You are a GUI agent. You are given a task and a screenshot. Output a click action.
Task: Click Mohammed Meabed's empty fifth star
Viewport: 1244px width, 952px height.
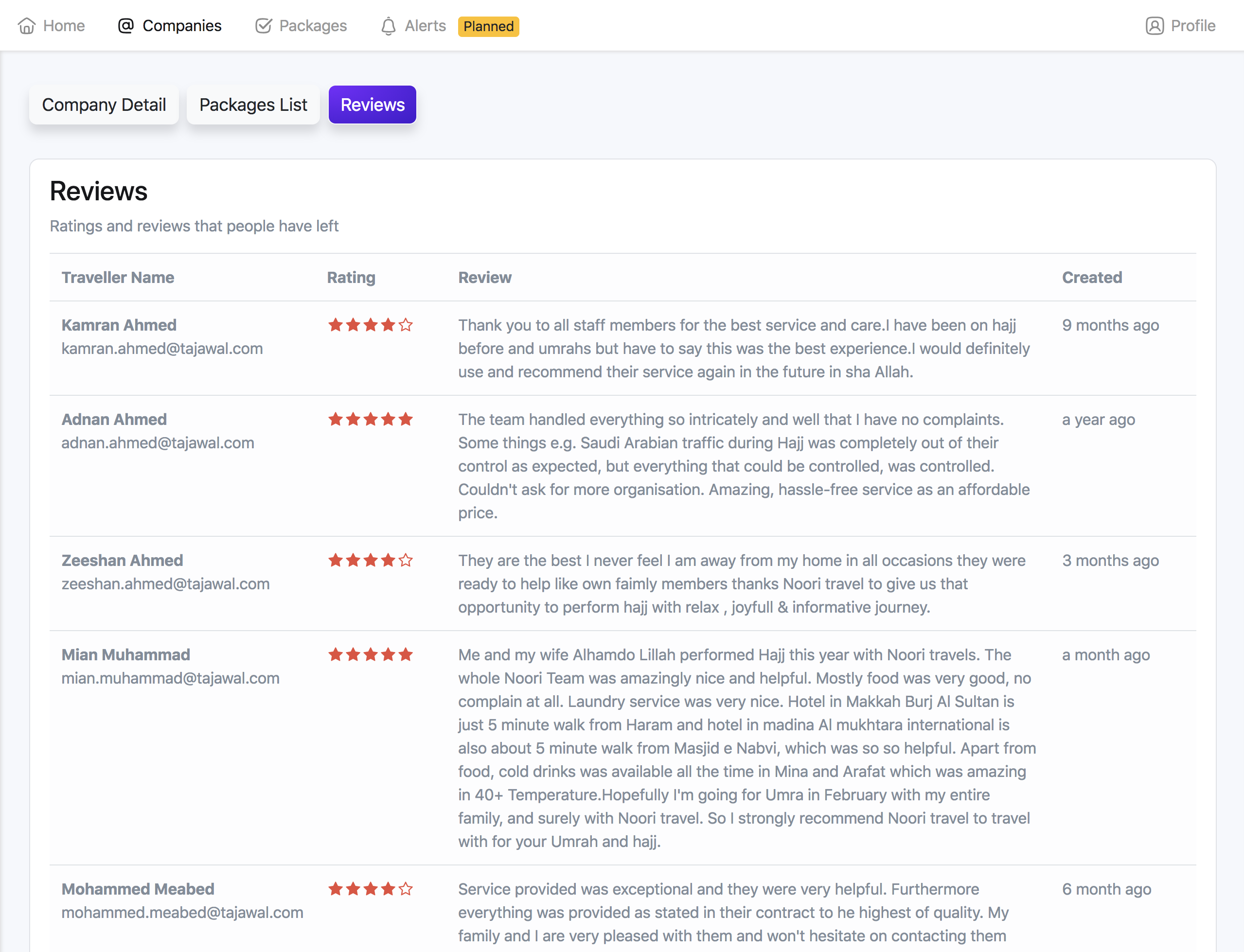(406, 889)
